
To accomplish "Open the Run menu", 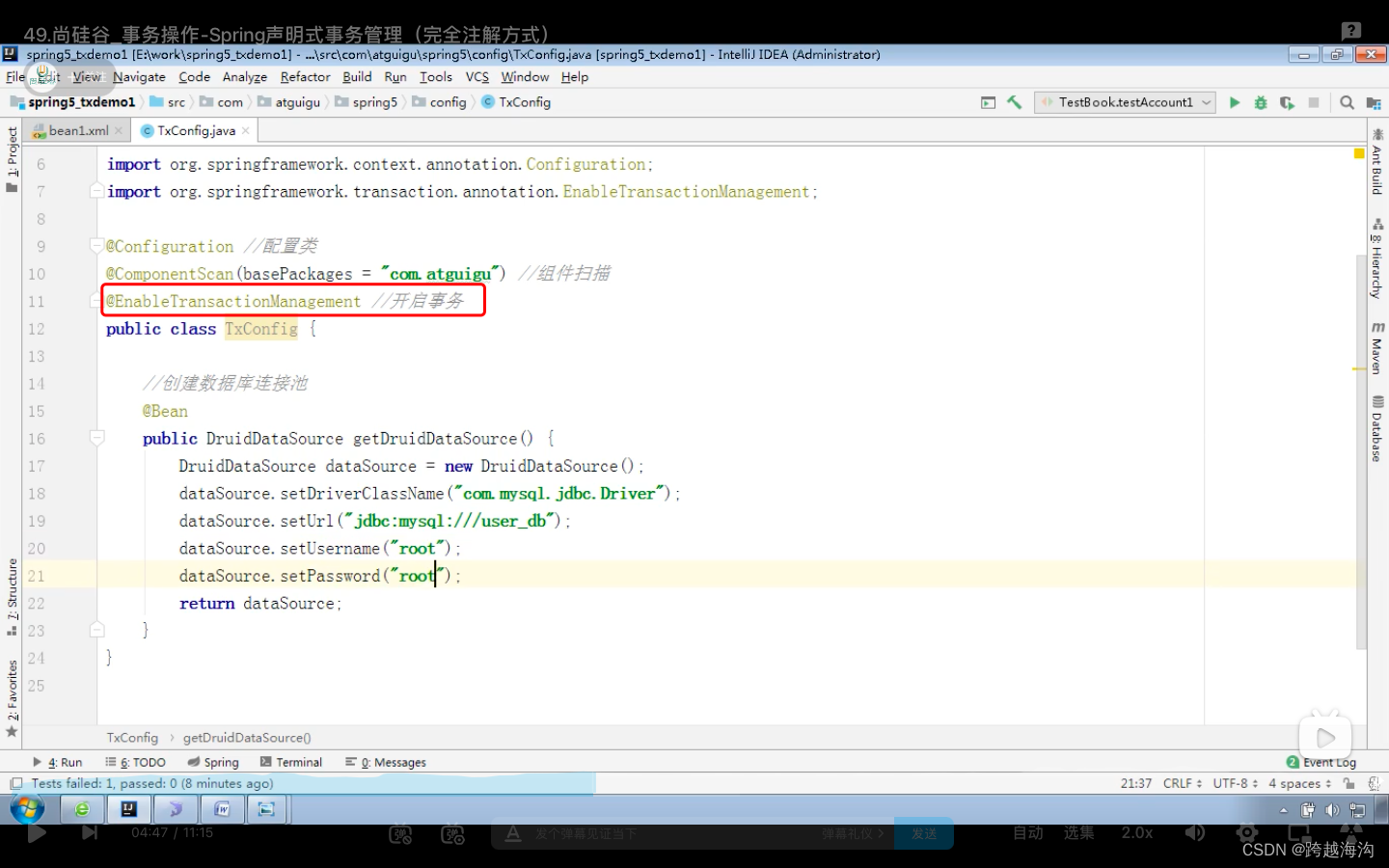I will coord(395,77).
